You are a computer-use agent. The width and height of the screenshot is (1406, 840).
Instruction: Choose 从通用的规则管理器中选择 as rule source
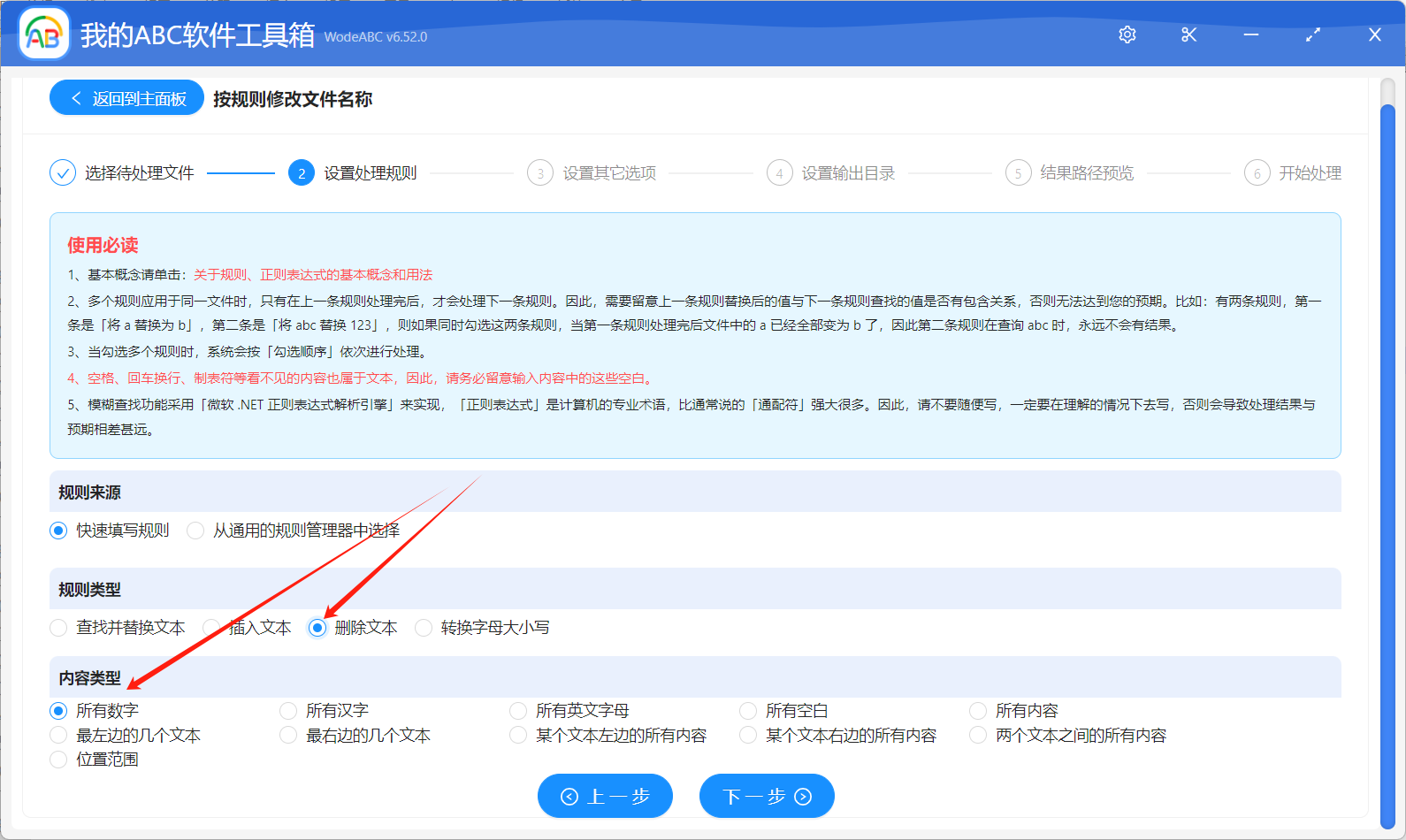[196, 531]
